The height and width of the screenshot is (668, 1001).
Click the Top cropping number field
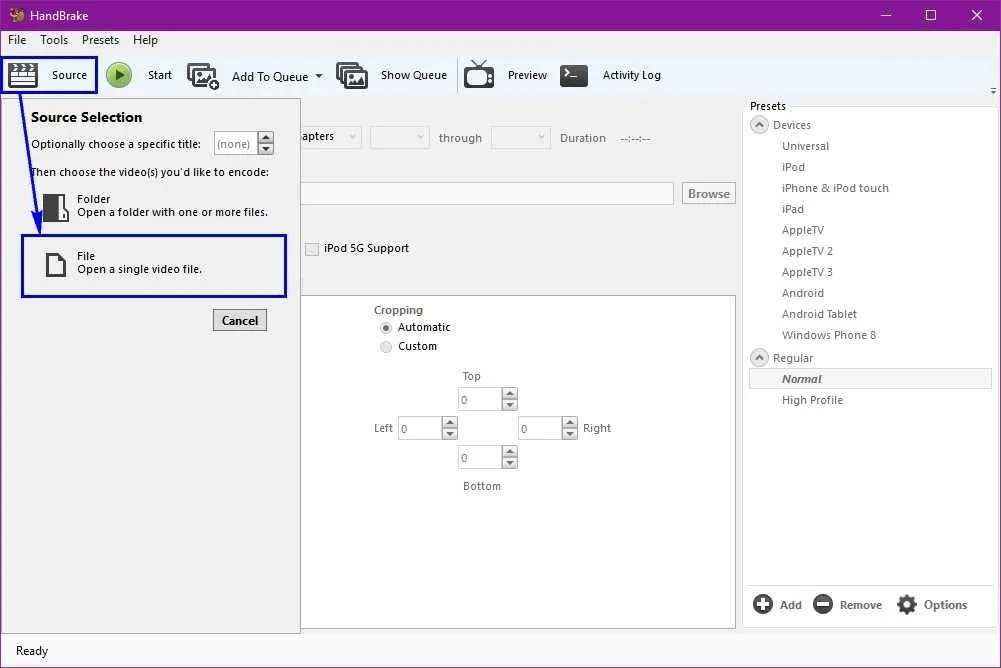[480, 399]
